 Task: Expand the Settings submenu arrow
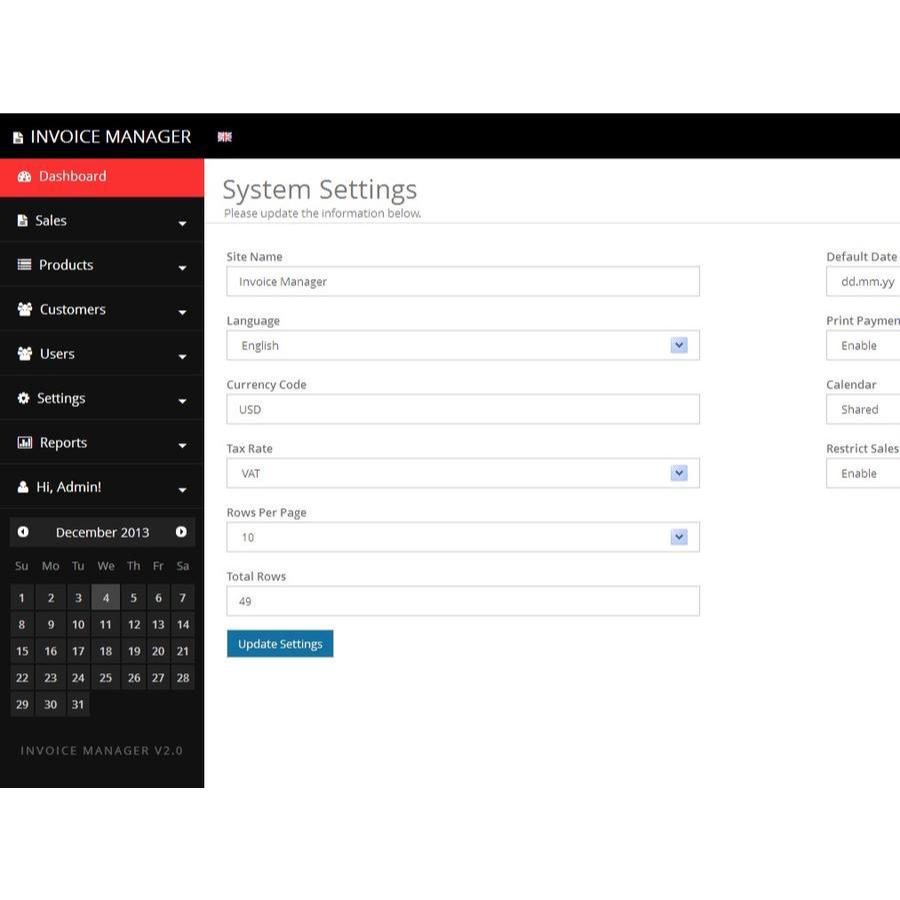(x=183, y=401)
